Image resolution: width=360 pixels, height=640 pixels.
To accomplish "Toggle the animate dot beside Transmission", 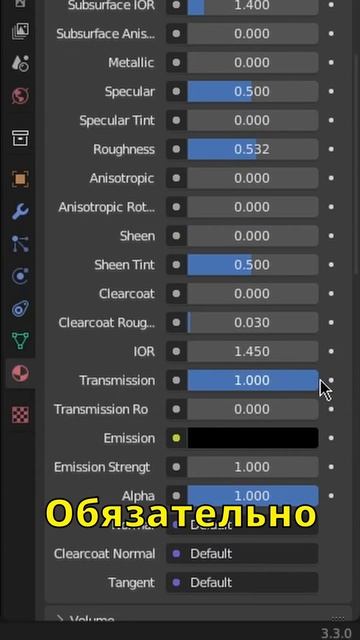I will pyautogui.click(x=331, y=380).
